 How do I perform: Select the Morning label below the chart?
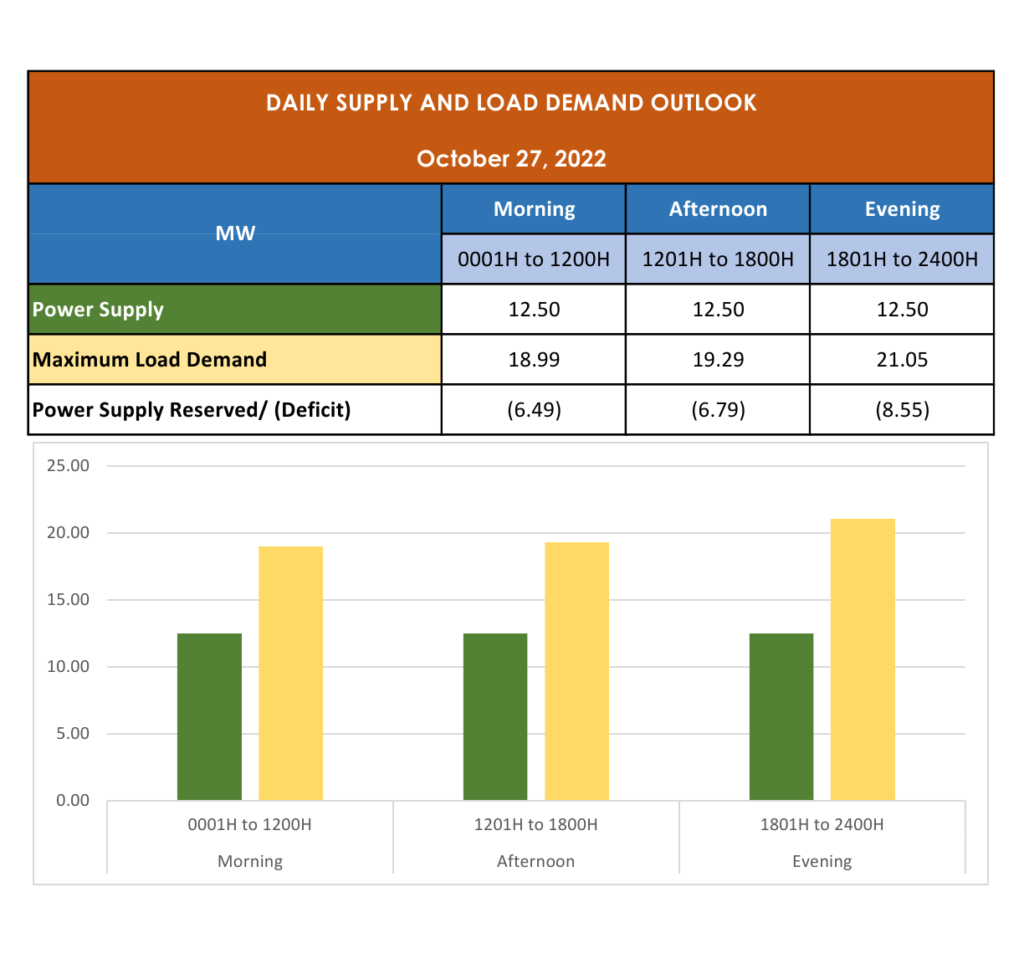[250, 861]
